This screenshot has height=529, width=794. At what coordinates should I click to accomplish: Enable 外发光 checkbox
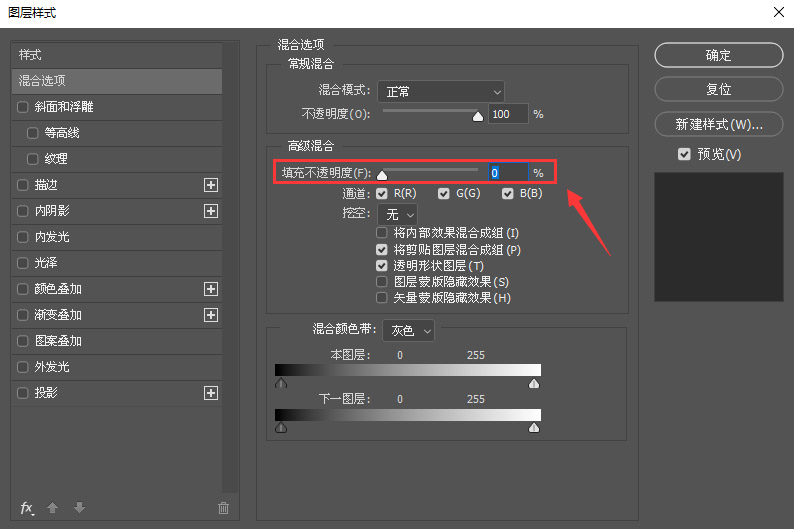(x=23, y=367)
